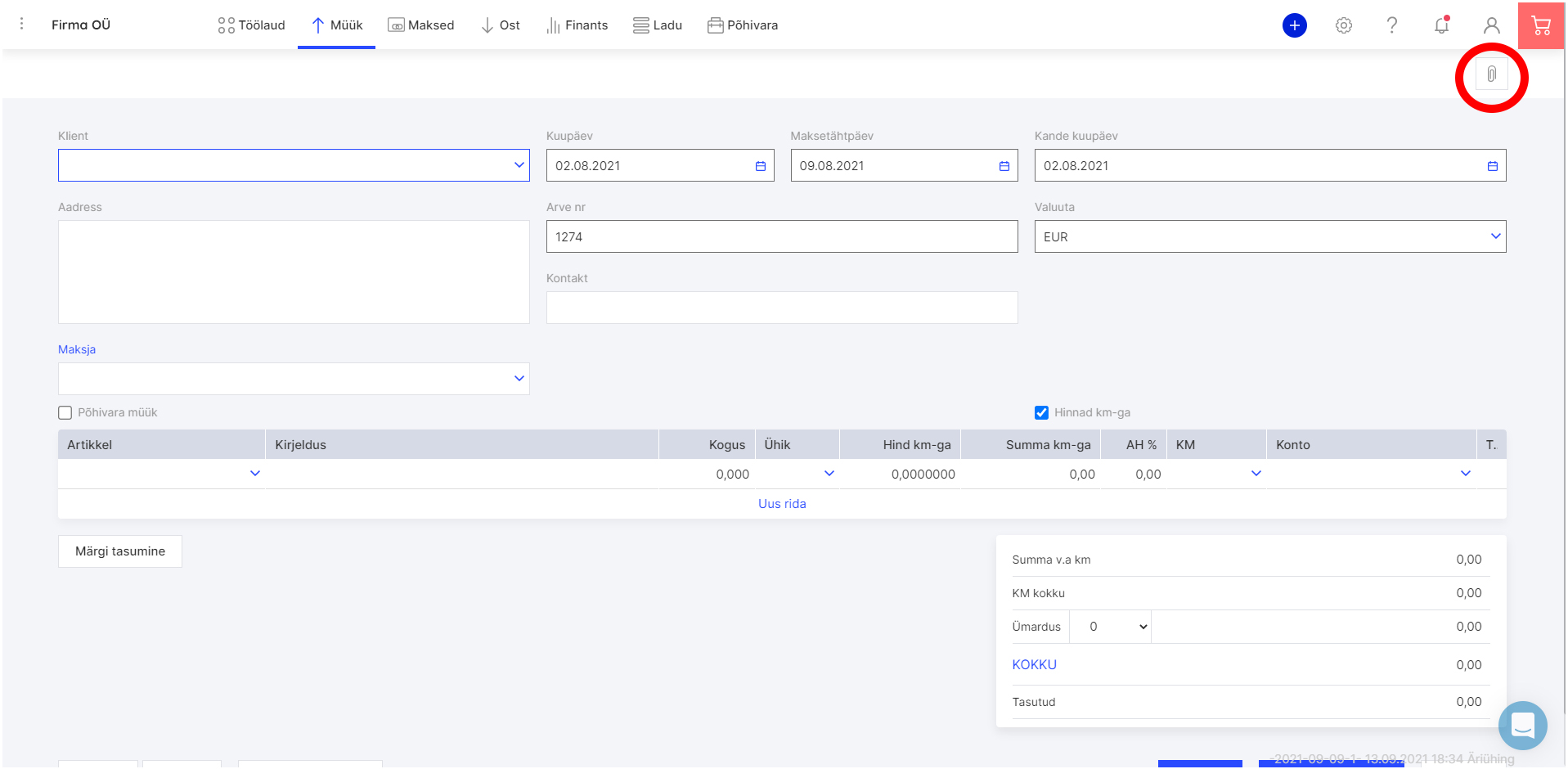Open the three-dot menu beside Firma OÜ
This screenshot has width=1568, height=769.
click(22, 25)
